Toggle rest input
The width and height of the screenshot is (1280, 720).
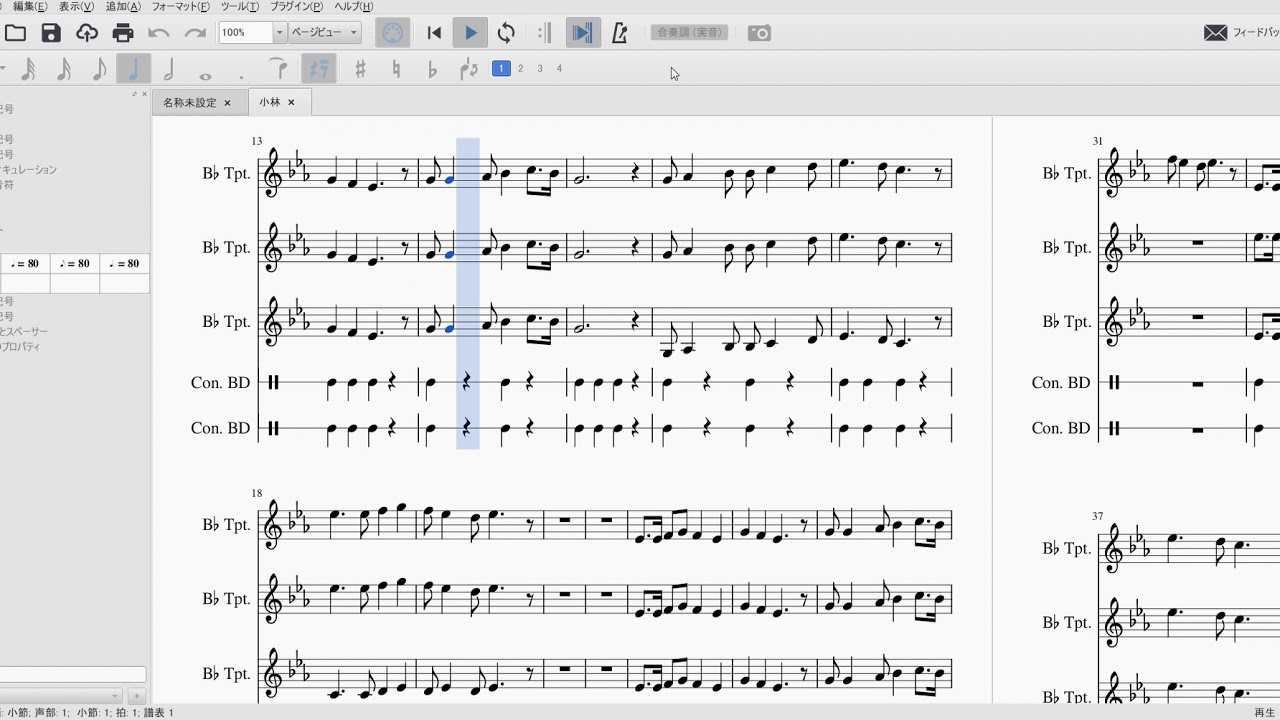[319, 69]
